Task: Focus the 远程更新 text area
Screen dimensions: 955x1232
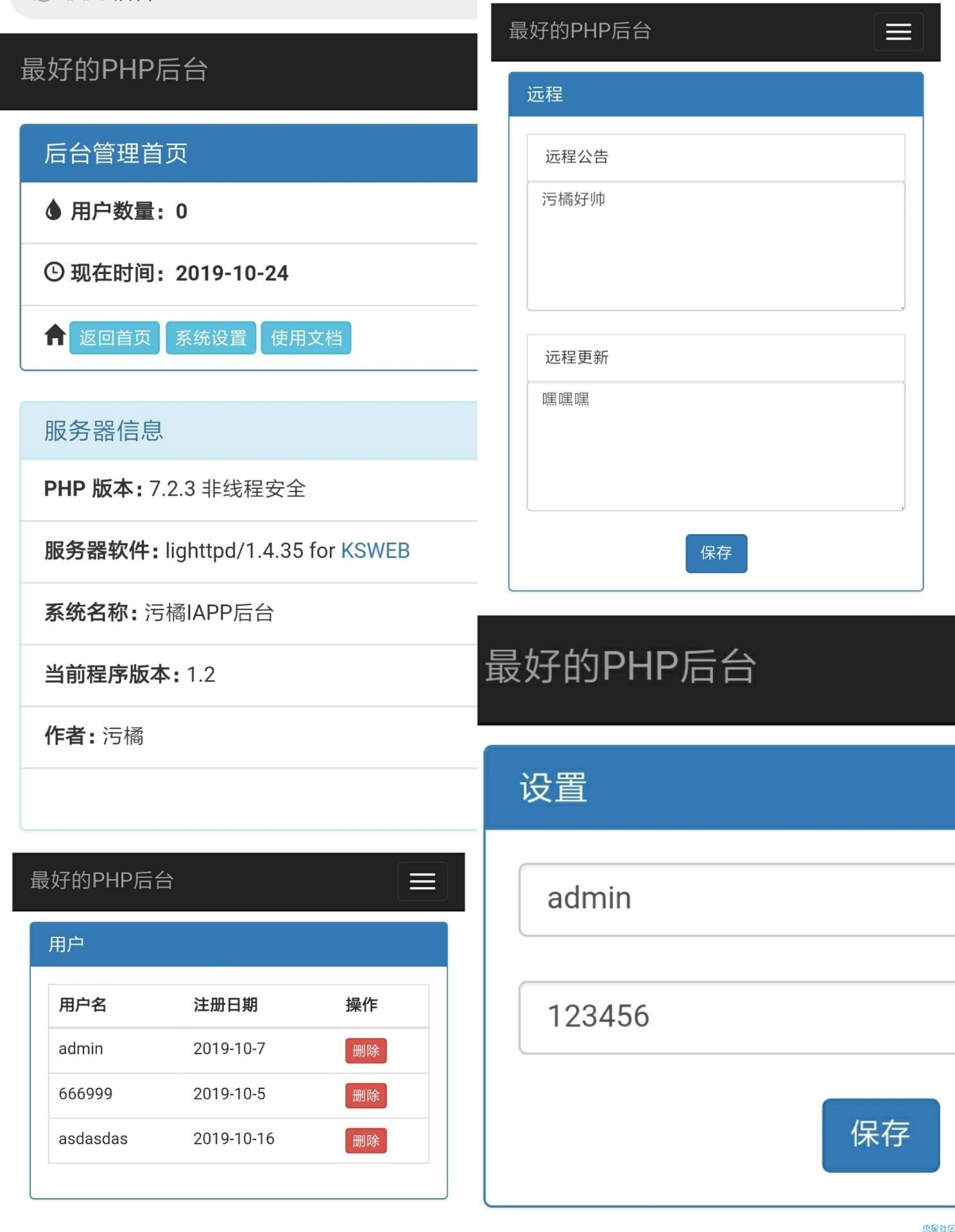Action: point(716,447)
